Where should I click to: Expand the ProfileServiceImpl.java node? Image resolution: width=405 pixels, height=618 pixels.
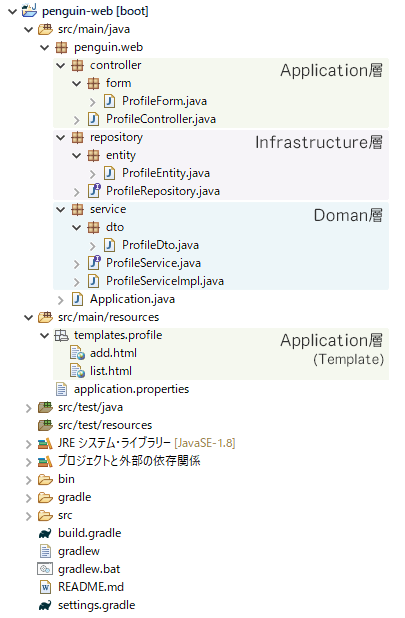tap(76, 282)
